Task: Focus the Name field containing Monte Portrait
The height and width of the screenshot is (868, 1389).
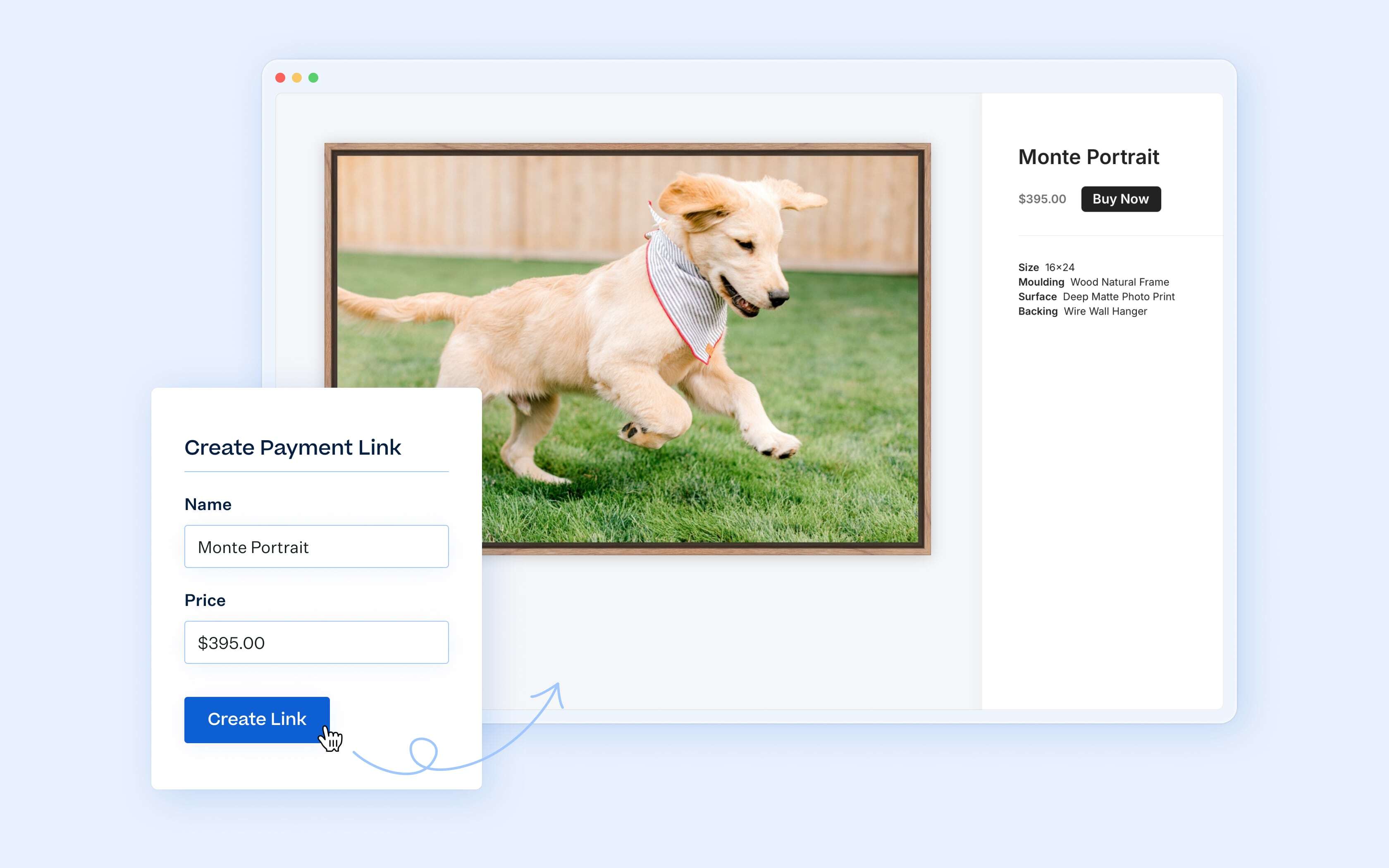Action: 316,546
